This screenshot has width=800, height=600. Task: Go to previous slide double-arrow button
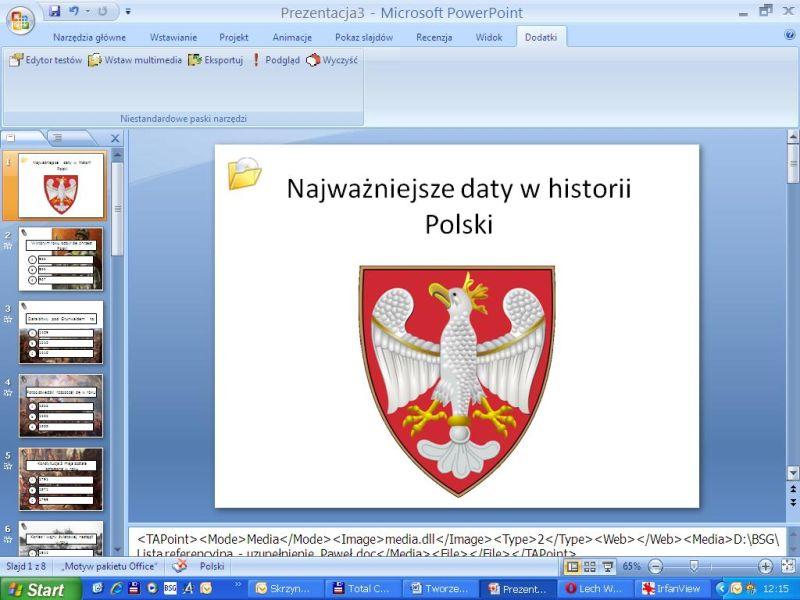793,490
